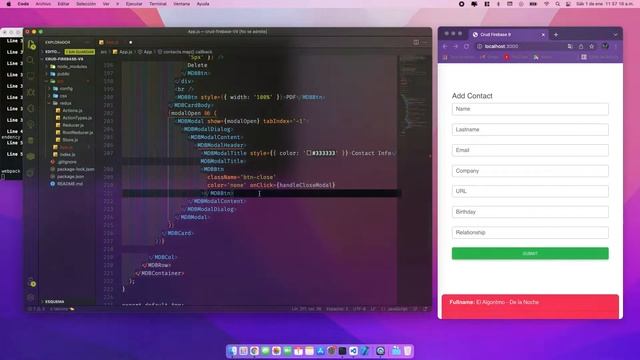Open Finder from the Dock
This screenshot has height=360, width=640.
click(233, 351)
